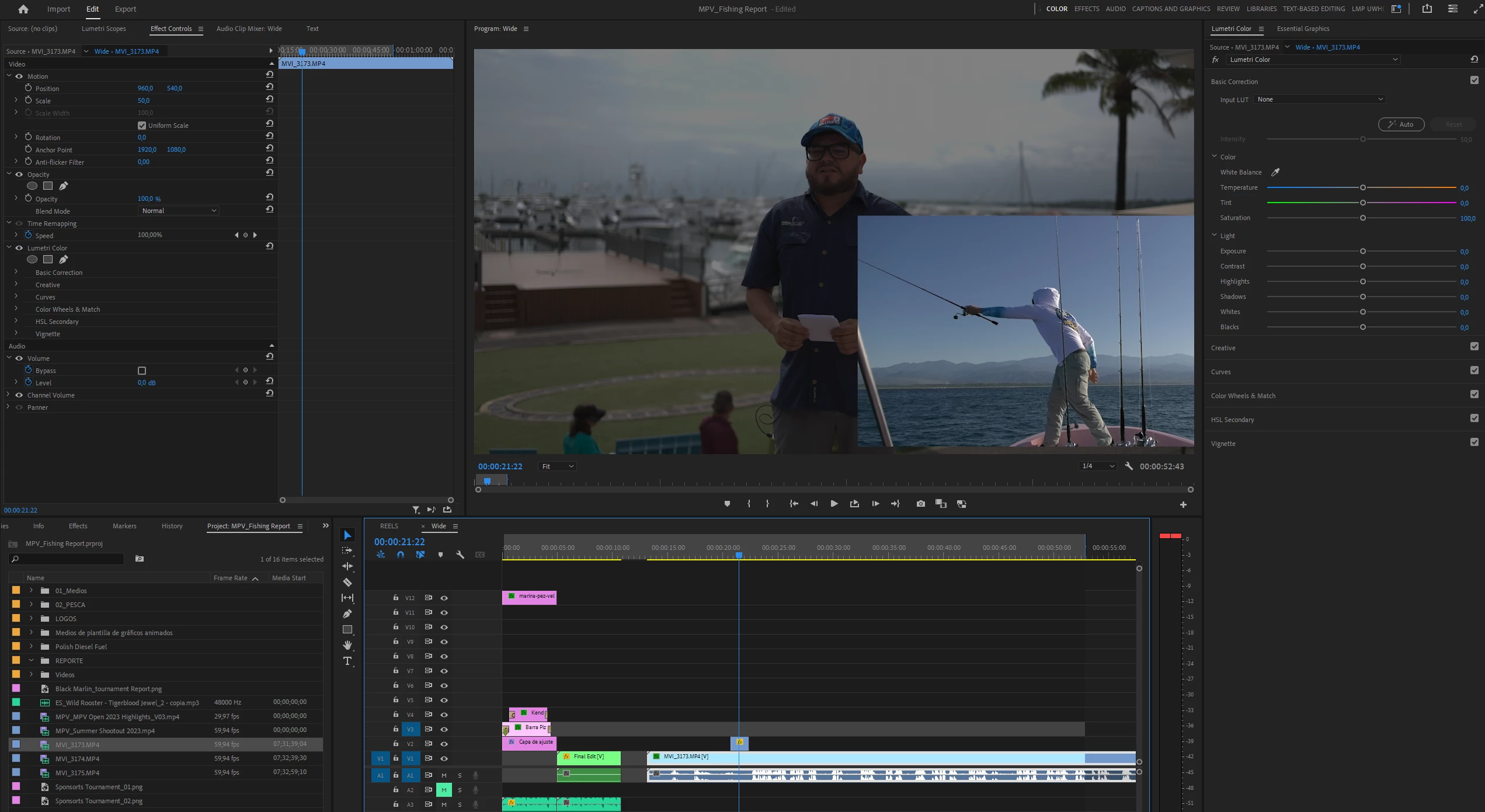Click the Export Frame camera icon
The height and width of the screenshot is (812, 1485).
click(x=920, y=504)
